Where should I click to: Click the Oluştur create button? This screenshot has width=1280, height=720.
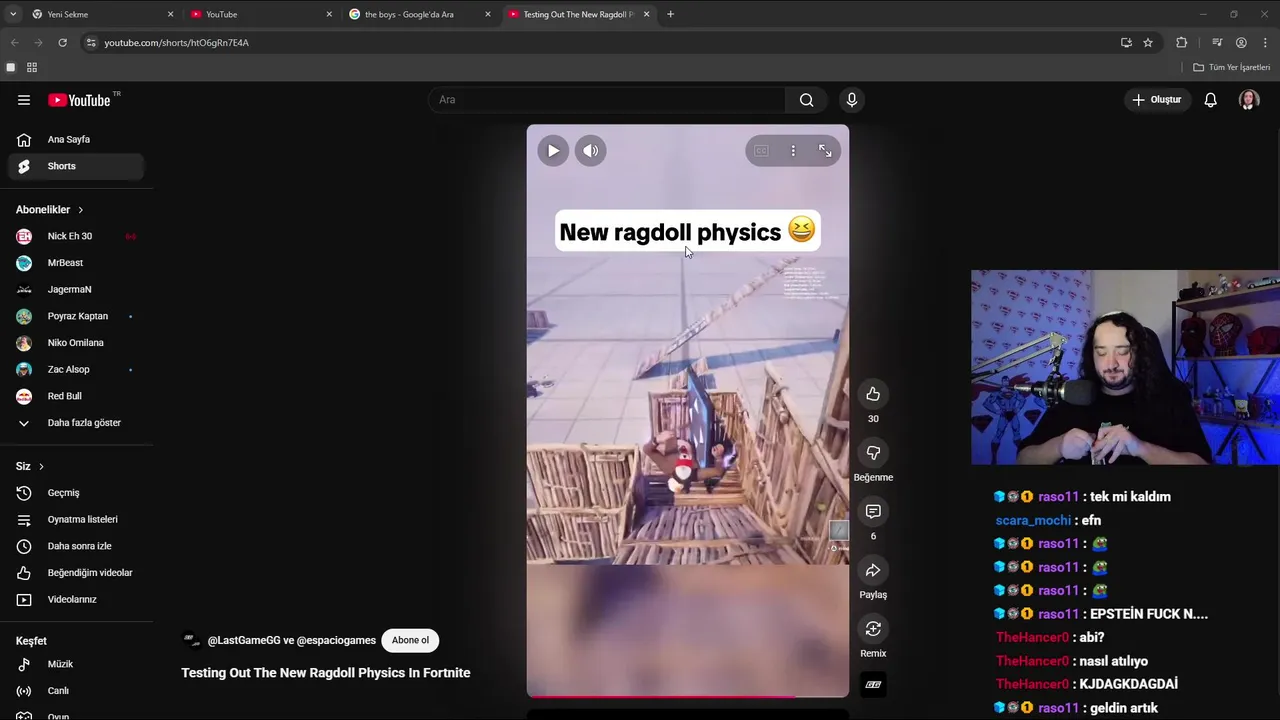(1156, 100)
